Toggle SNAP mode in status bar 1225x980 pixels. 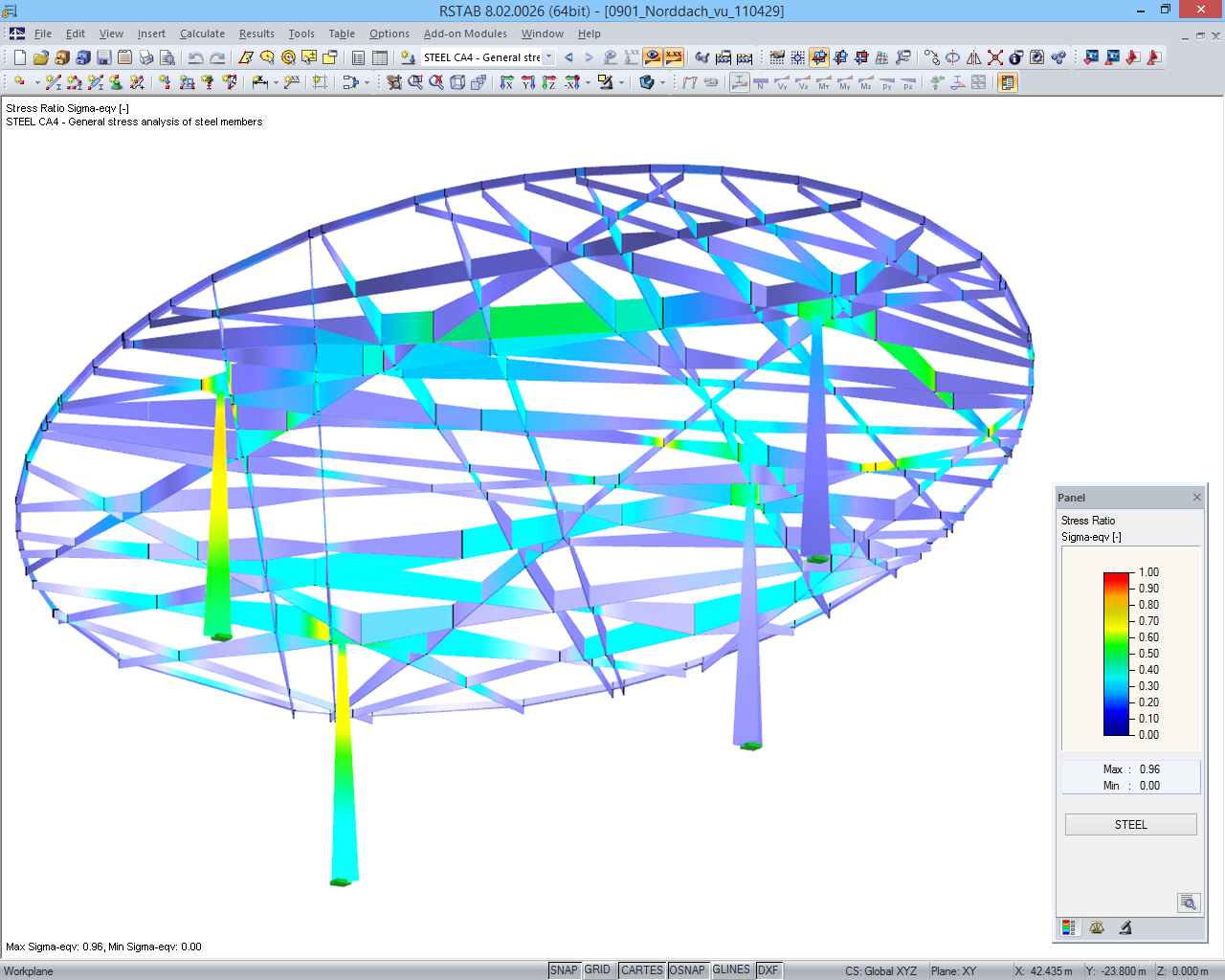pos(564,970)
